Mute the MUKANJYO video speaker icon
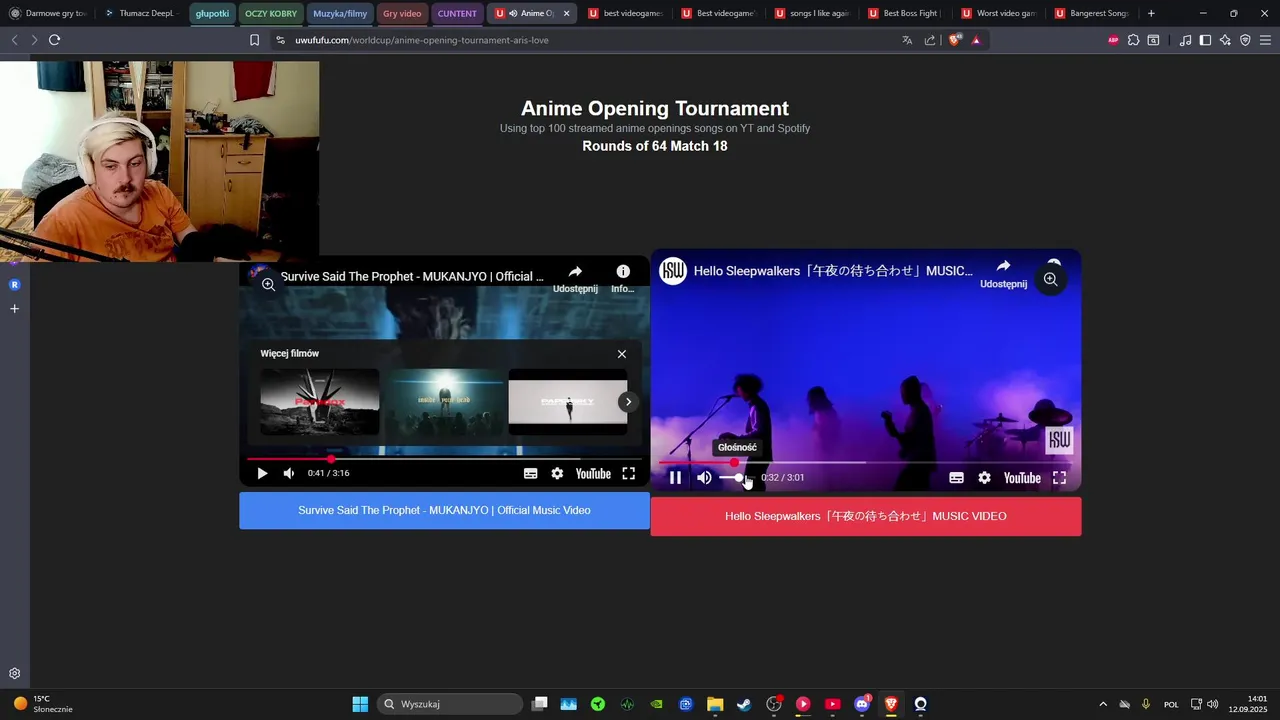1280x720 pixels. [x=288, y=474]
